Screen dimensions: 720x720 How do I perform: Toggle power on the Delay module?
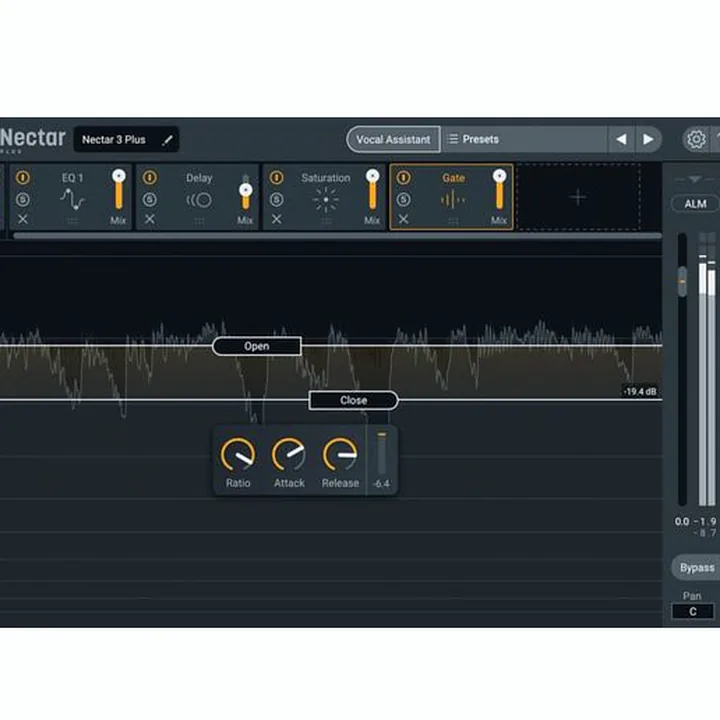149,177
